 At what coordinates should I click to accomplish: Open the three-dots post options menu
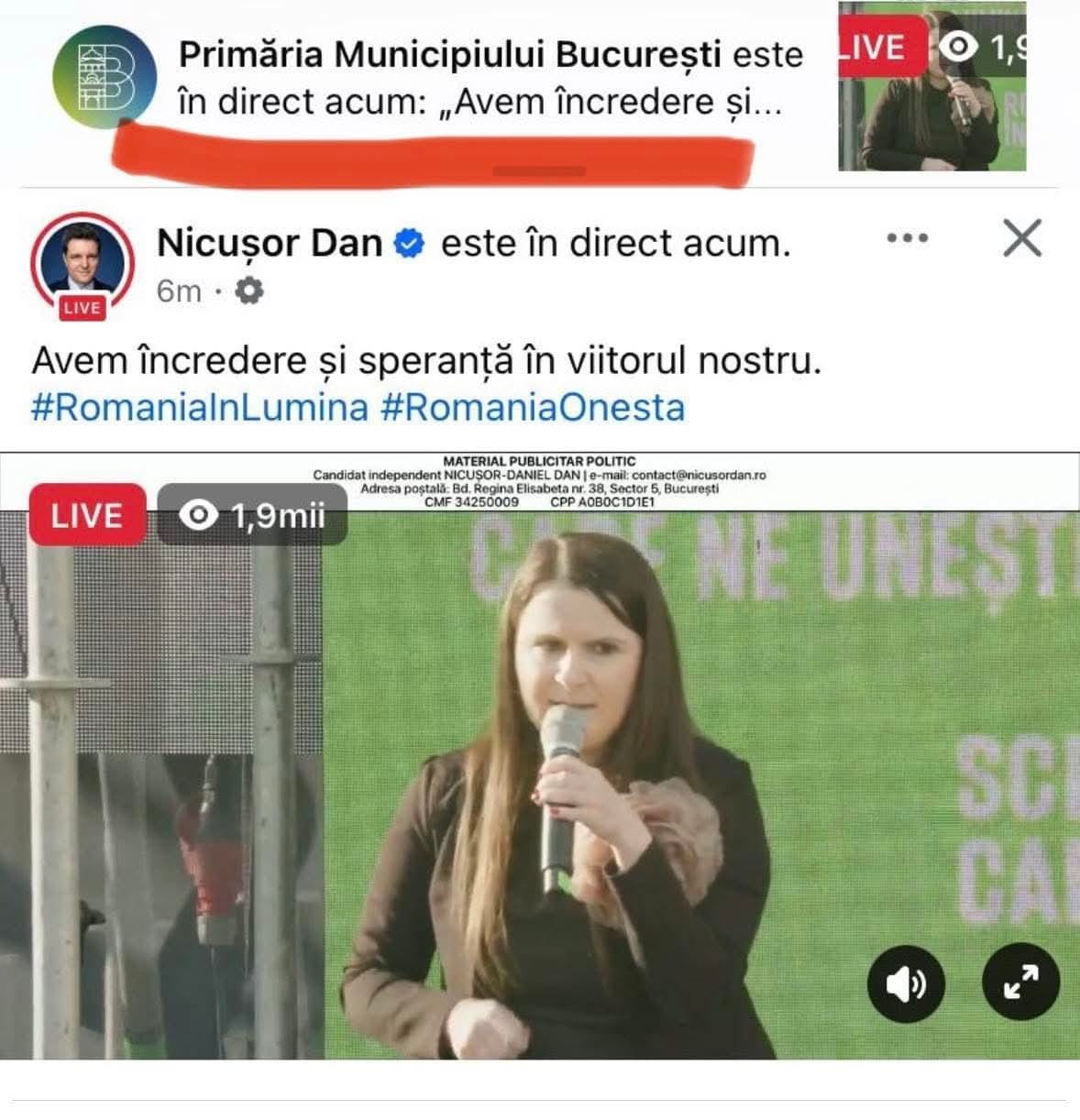coord(908,238)
